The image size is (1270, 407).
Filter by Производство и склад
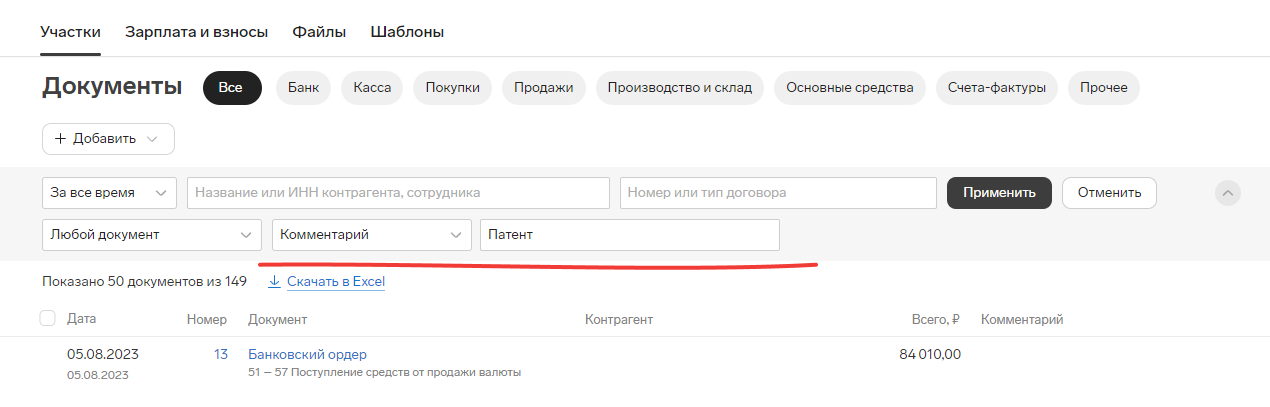click(680, 87)
